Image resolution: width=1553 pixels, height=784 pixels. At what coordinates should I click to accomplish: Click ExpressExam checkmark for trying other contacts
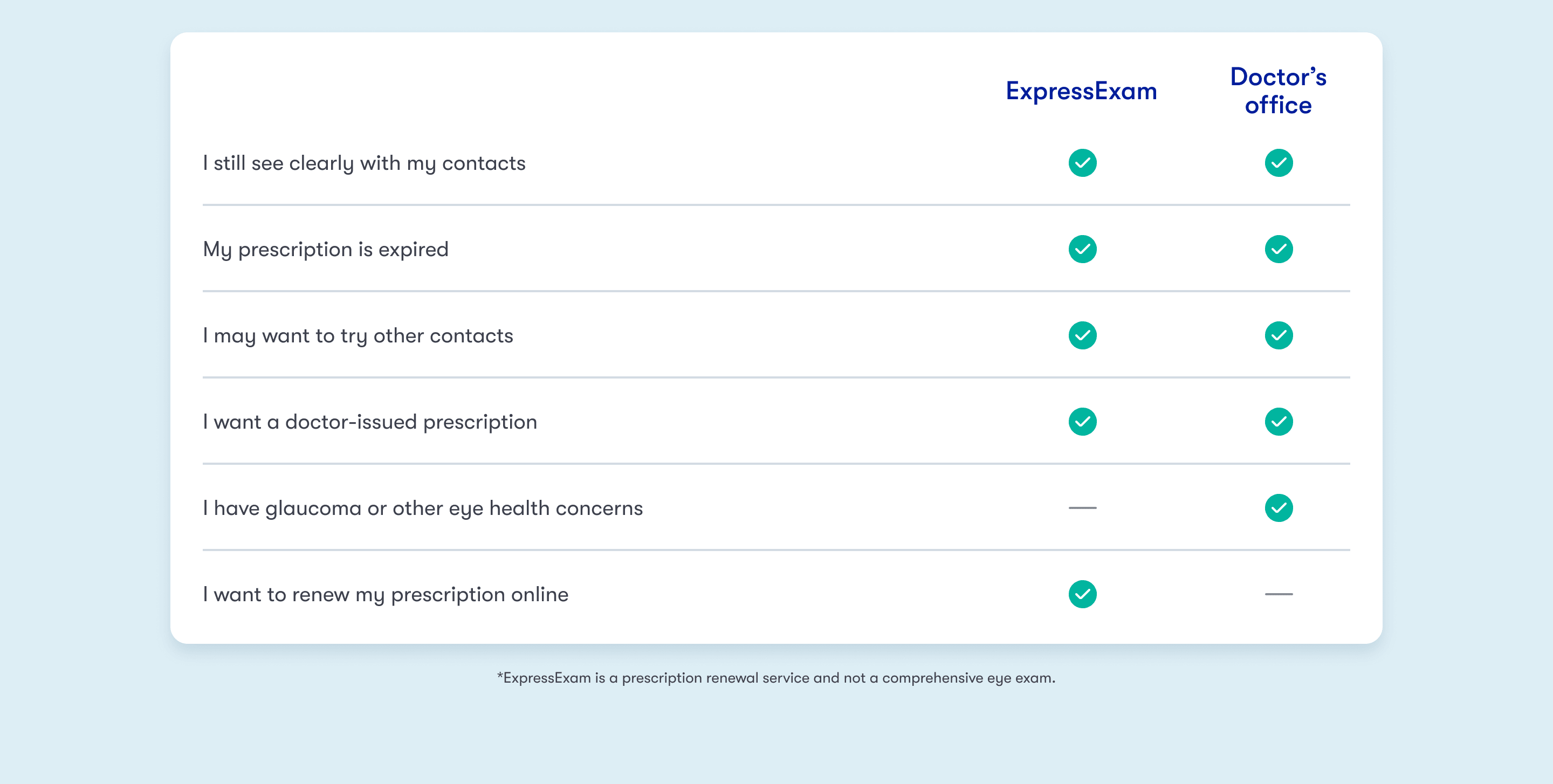(1082, 335)
